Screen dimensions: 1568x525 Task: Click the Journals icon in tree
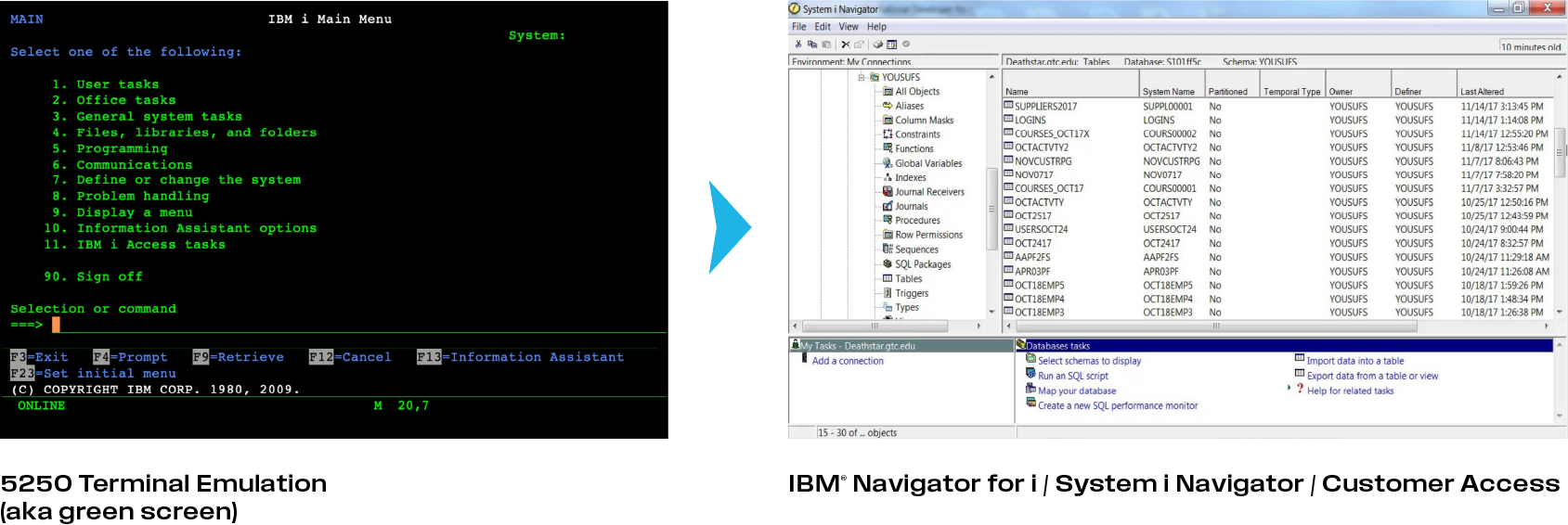(x=888, y=206)
